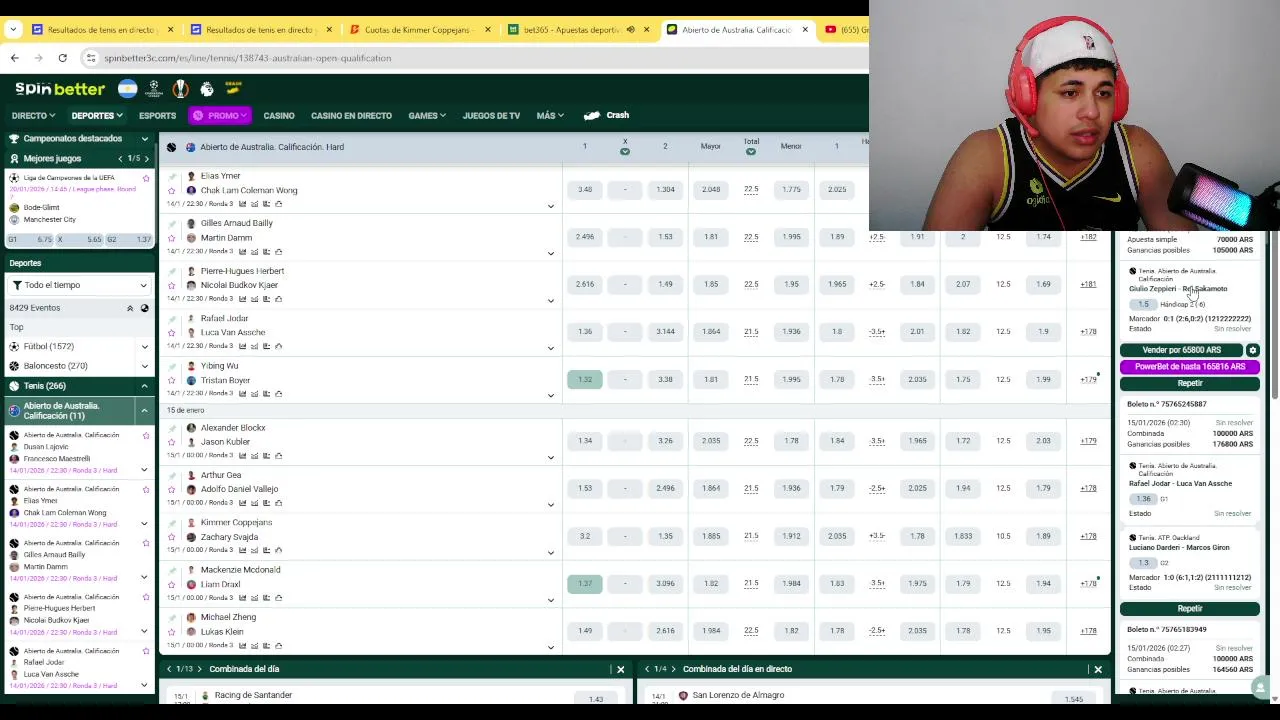Viewport: 1280px width, 720px height.
Task: Open the Premier League lion icon
Action: pyautogui.click(x=207, y=89)
